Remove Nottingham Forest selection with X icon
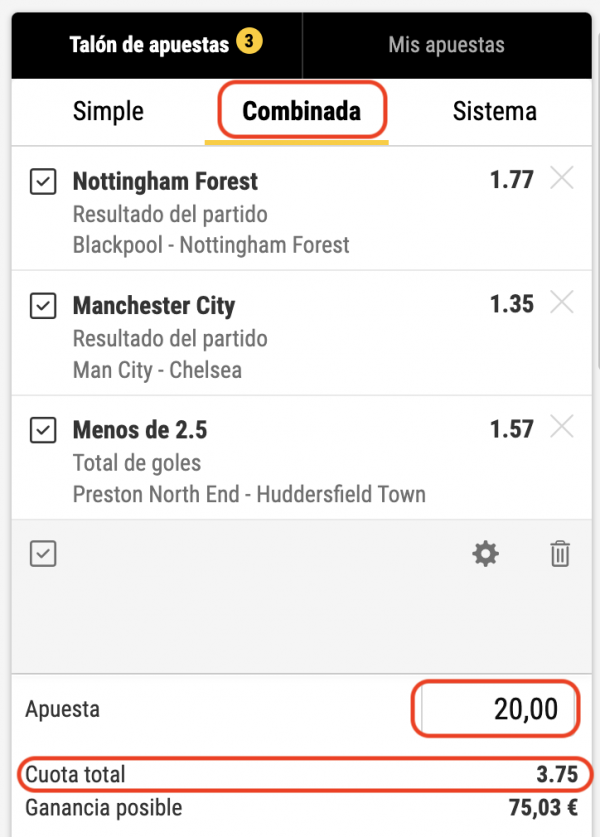The image size is (600, 837). [562, 180]
